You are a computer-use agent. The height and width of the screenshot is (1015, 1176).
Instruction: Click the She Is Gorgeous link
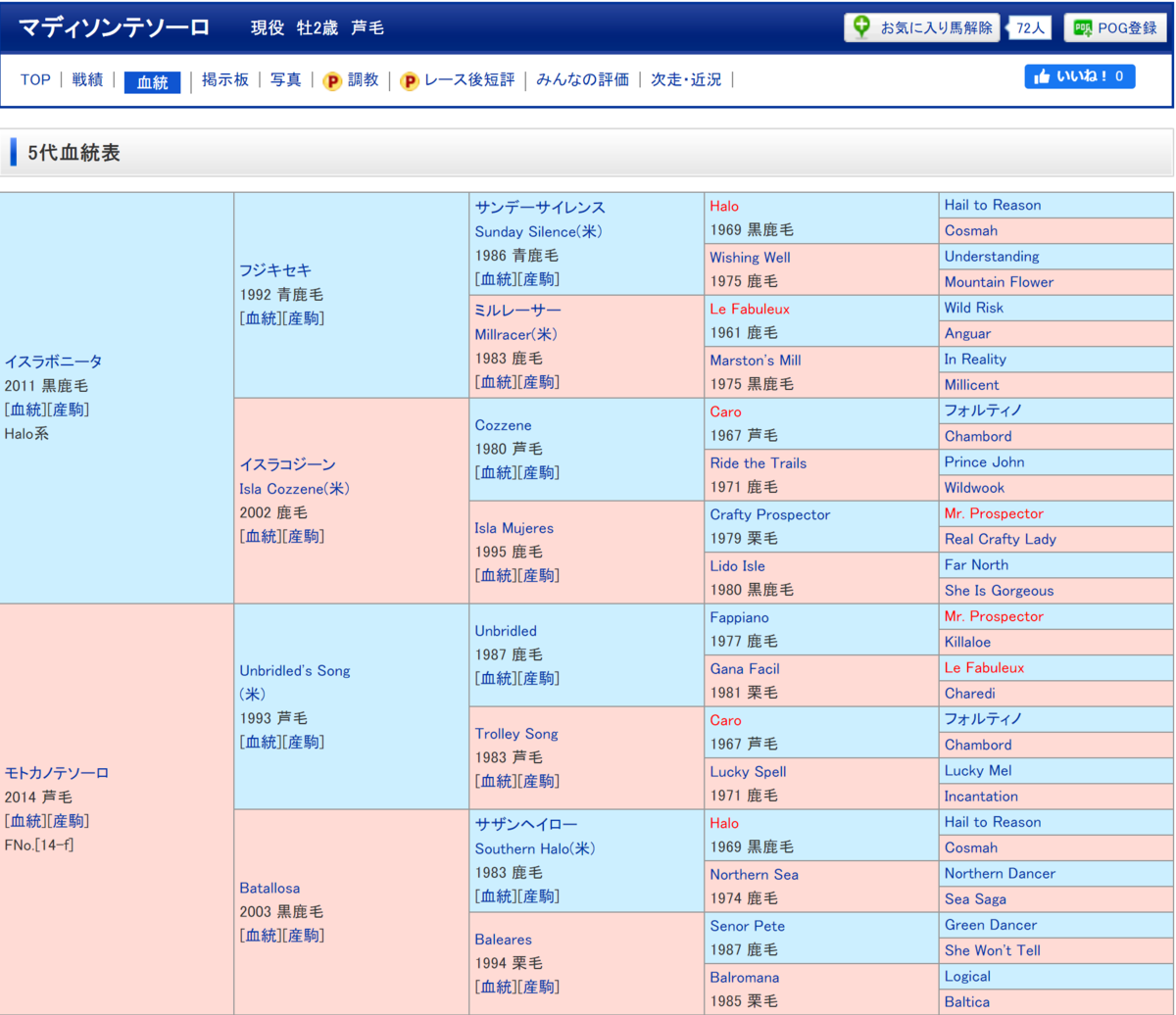click(x=1000, y=591)
